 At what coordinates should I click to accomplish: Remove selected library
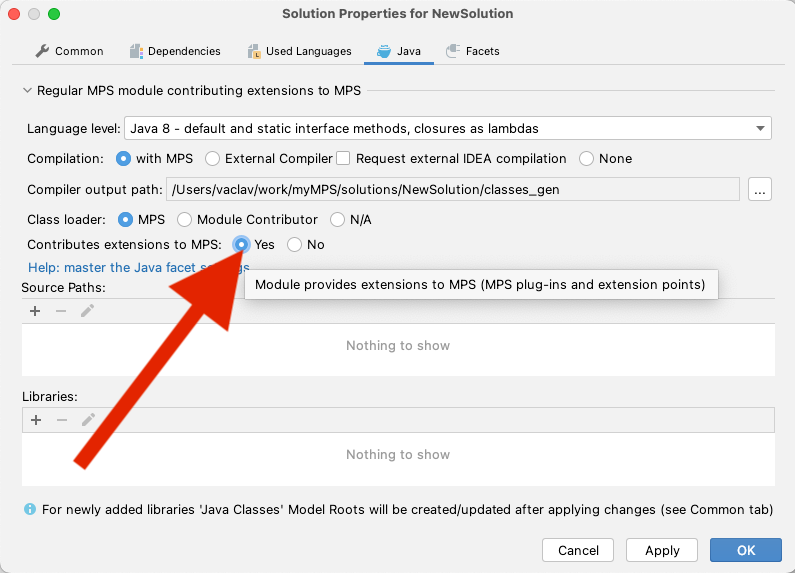pos(62,420)
